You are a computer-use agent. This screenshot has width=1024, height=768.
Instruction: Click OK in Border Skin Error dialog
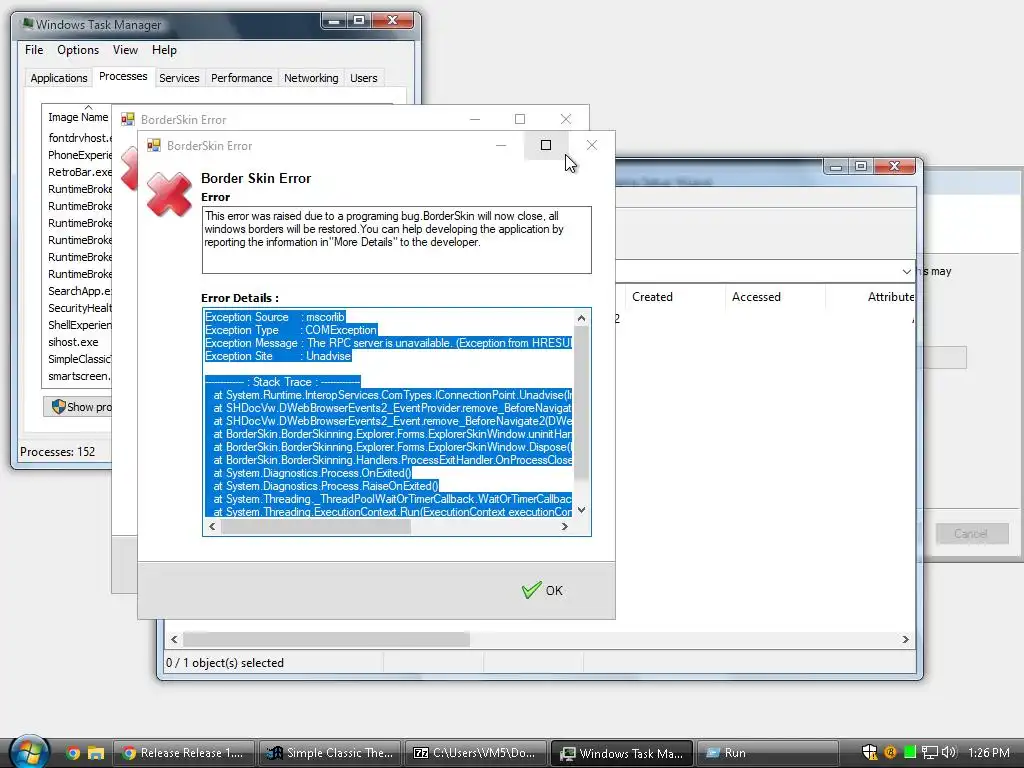pyautogui.click(x=542, y=590)
